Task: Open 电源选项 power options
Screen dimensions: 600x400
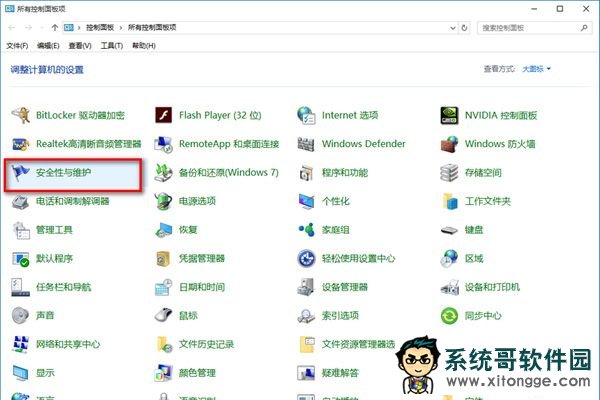Action: click(196, 201)
